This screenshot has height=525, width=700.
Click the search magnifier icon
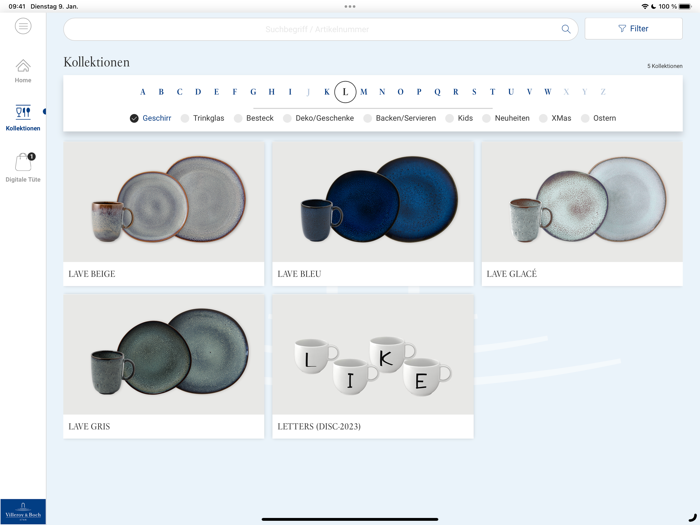click(x=566, y=29)
